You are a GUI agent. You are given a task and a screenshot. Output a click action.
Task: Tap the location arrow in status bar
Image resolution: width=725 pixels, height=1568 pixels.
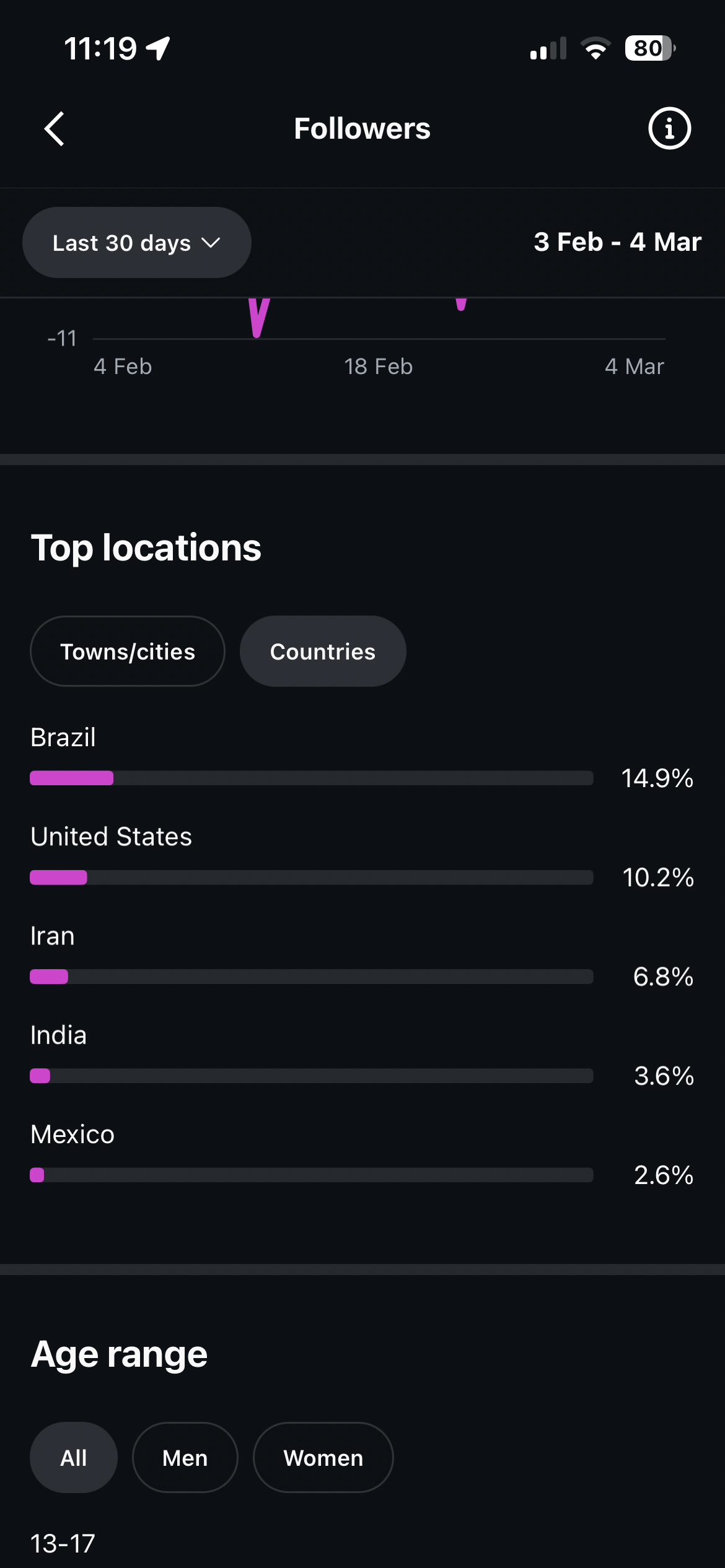(159, 48)
